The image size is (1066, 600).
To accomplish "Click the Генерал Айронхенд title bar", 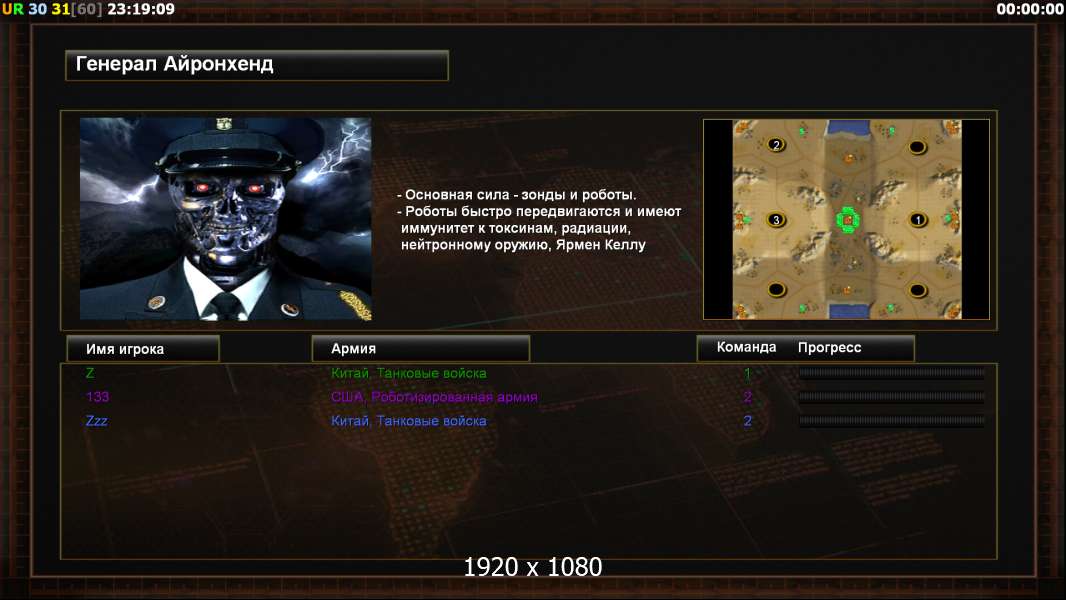I will 257,65.
